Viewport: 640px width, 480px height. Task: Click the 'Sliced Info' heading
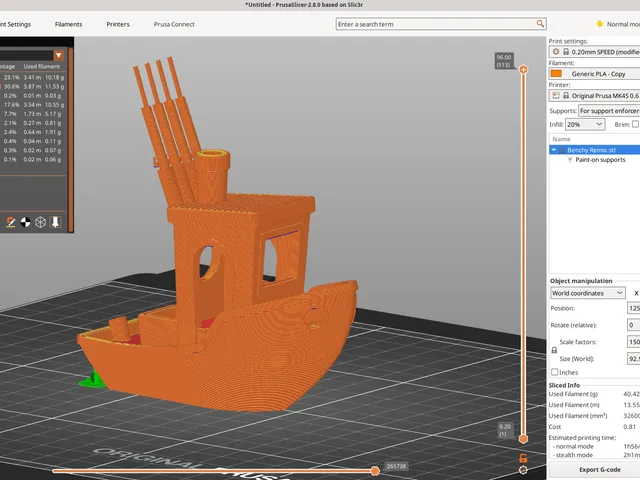coord(564,385)
